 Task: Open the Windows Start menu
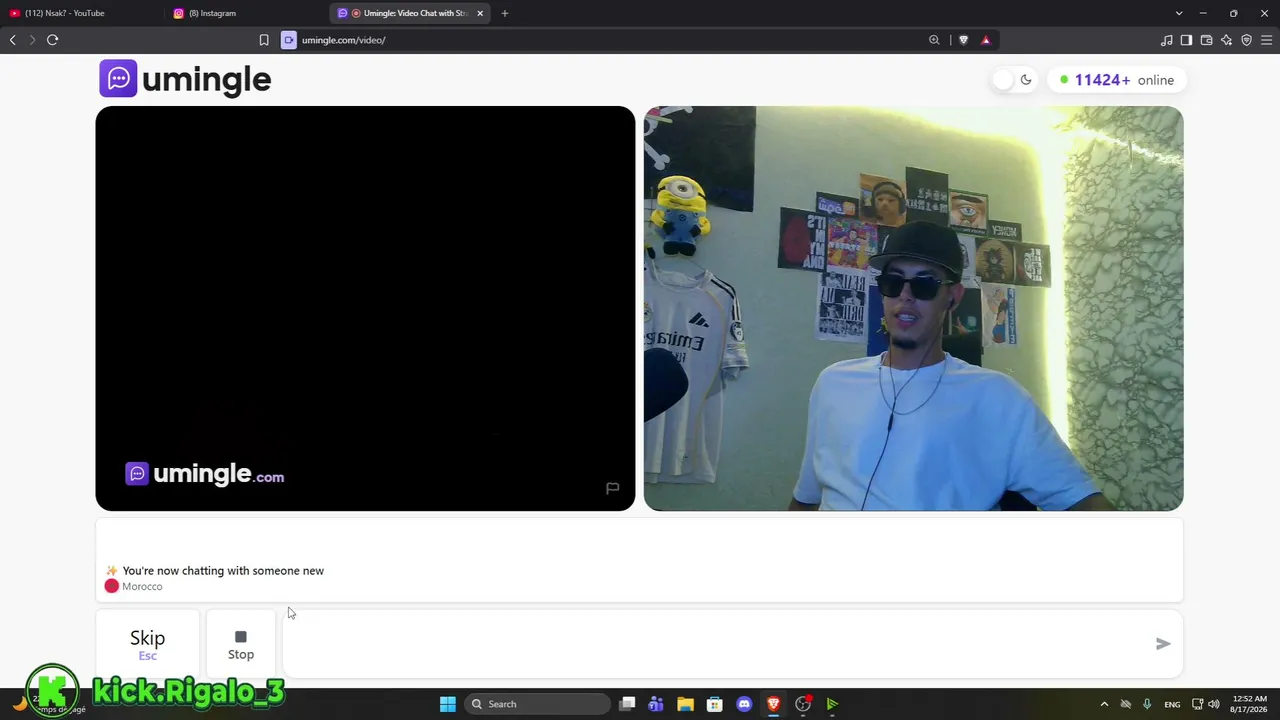(448, 704)
